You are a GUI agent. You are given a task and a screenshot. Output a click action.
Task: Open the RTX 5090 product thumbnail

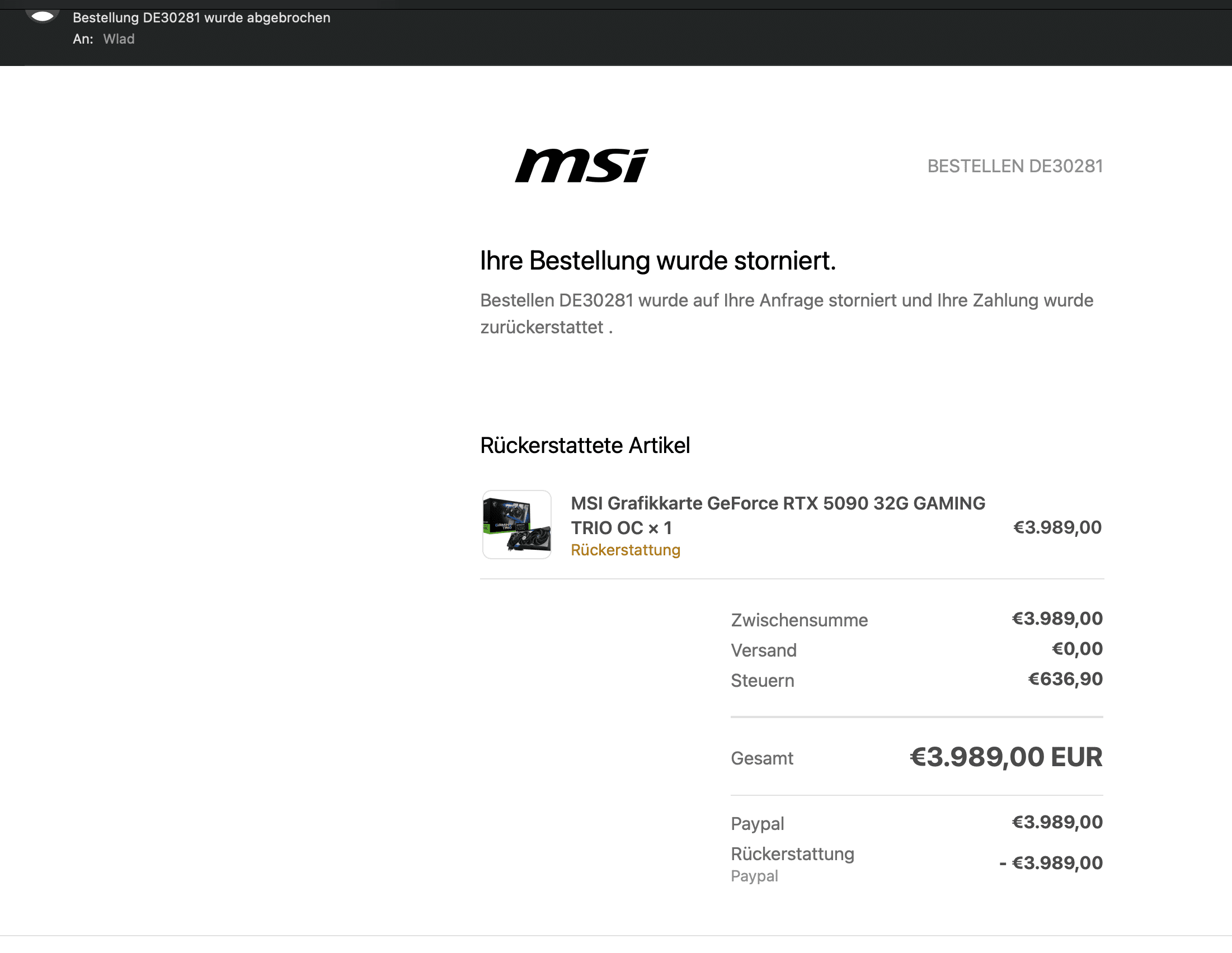(x=517, y=525)
